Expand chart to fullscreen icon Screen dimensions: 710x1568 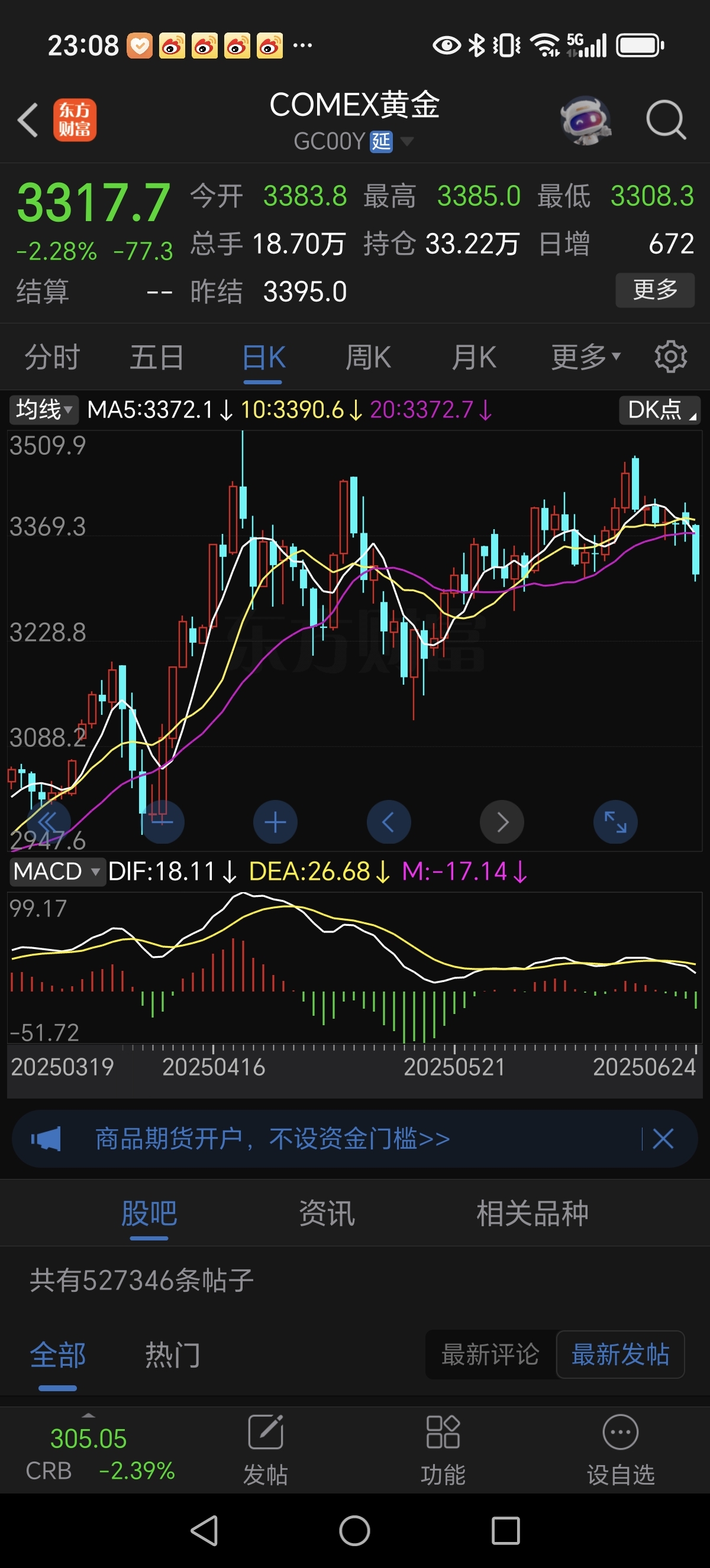615,822
